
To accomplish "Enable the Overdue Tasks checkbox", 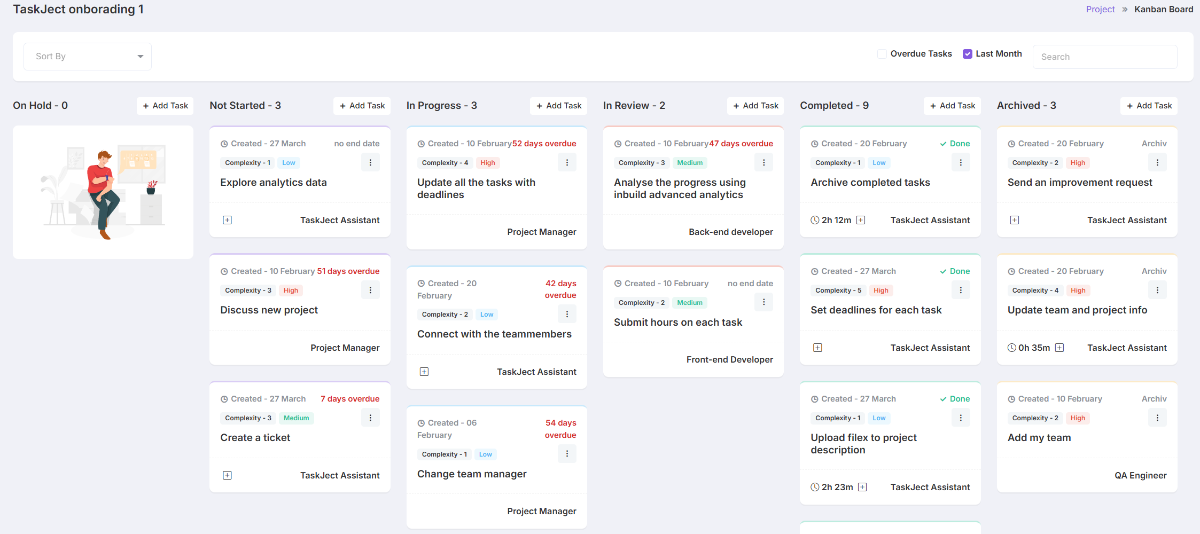I will [882, 54].
